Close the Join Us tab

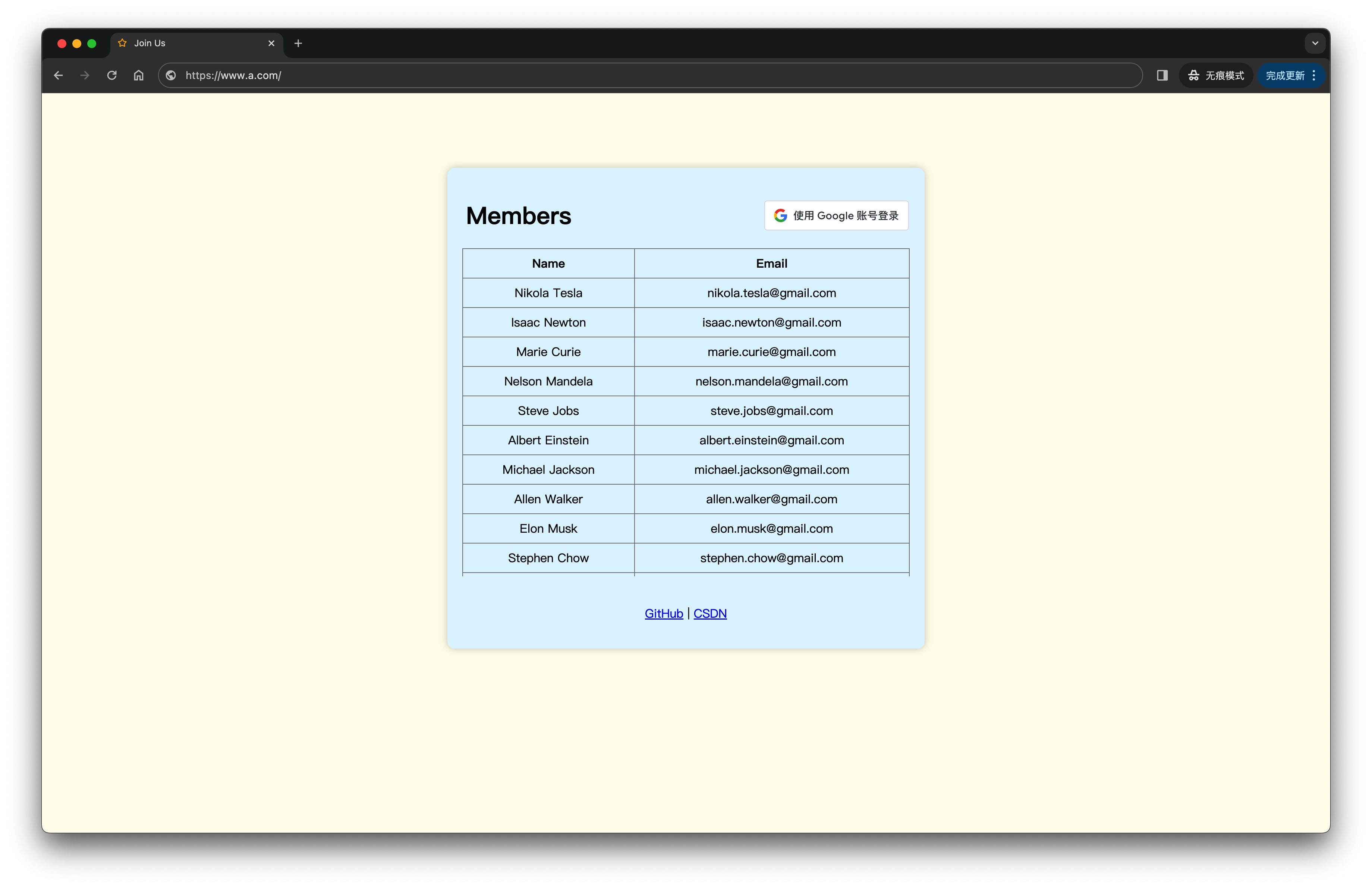click(x=271, y=43)
